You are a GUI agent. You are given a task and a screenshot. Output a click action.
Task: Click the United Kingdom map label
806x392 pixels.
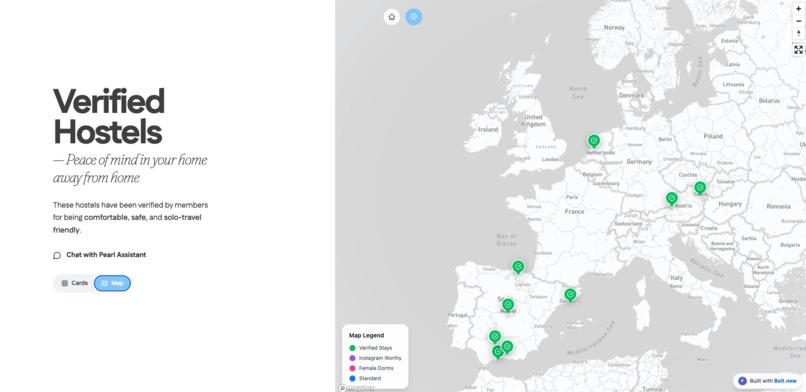(534, 121)
